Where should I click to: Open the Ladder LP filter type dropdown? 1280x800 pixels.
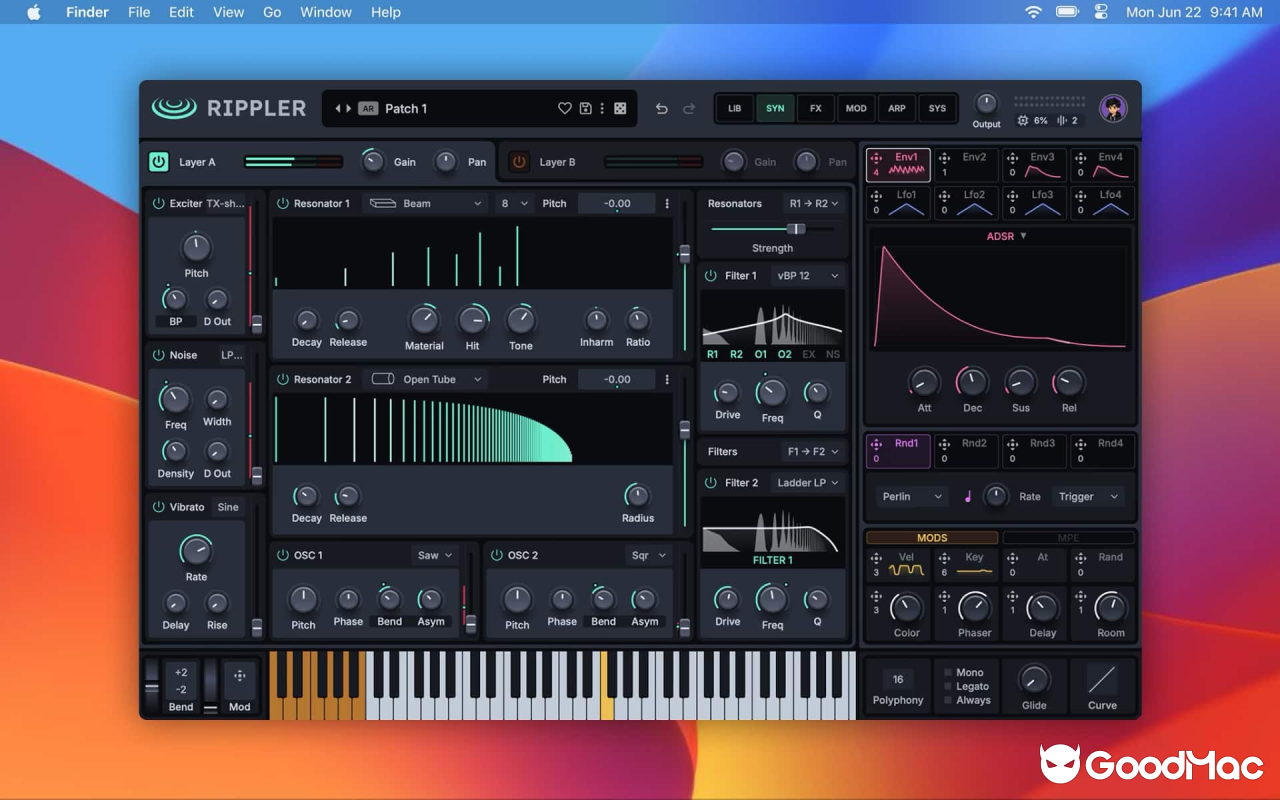(x=807, y=482)
